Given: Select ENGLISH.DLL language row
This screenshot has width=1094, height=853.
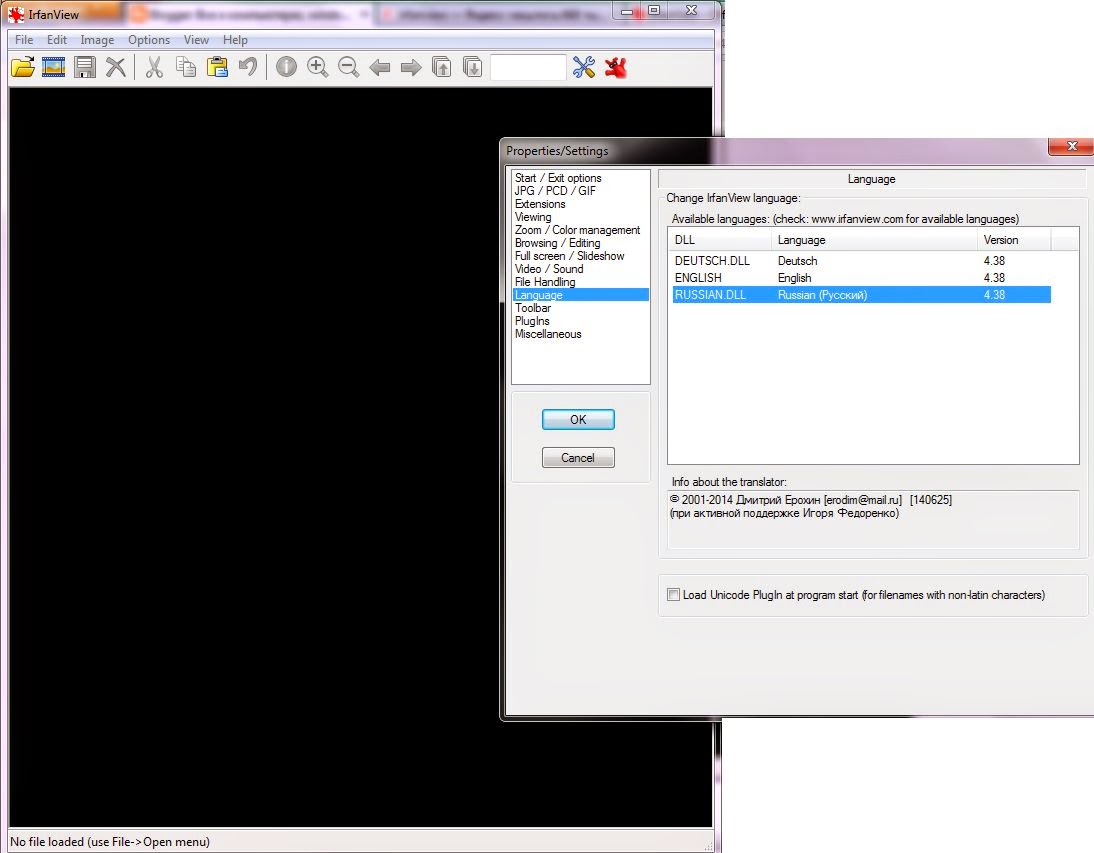Looking at the screenshot, I should (861, 278).
